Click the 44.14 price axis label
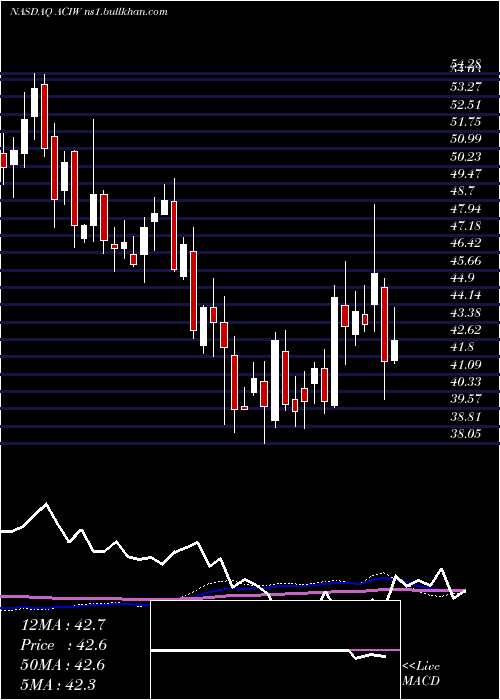This screenshot has width=500, height=700. [467, 295]
